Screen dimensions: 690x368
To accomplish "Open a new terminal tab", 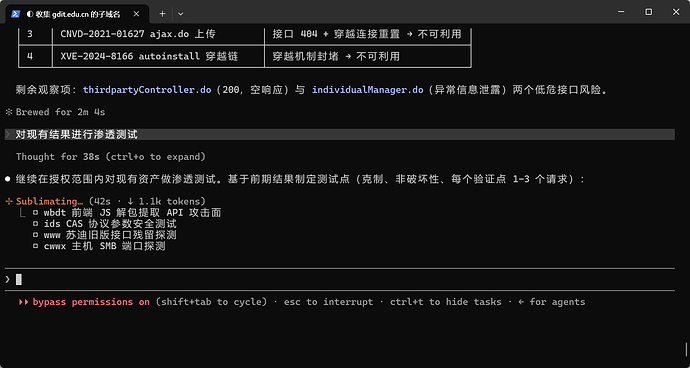I will pos(162,14).
